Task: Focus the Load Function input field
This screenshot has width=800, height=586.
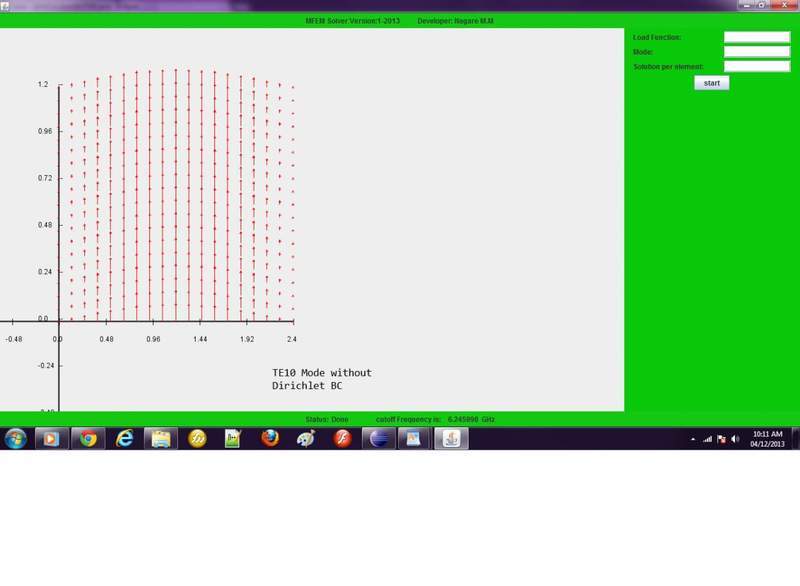Action: [x=756, y=37]
